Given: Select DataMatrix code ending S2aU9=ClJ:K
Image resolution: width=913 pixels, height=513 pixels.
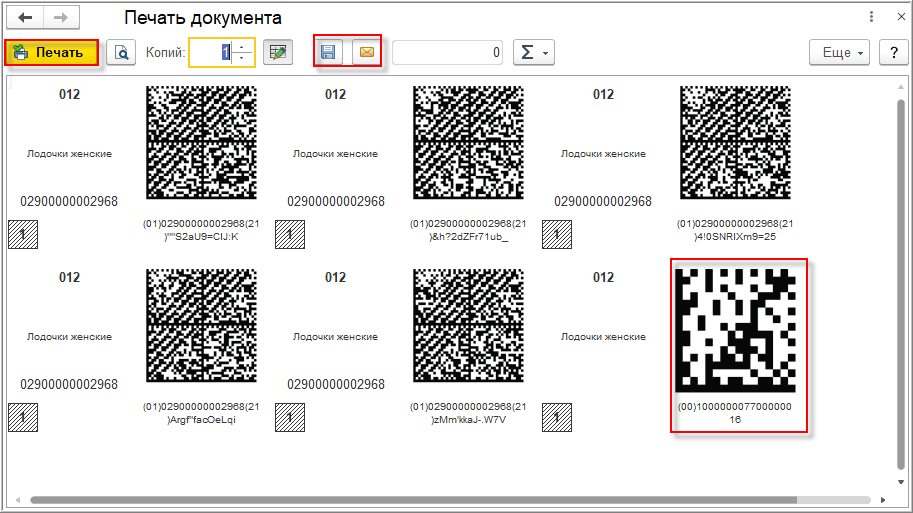Looking at the screenshot, I should (201, 143).
